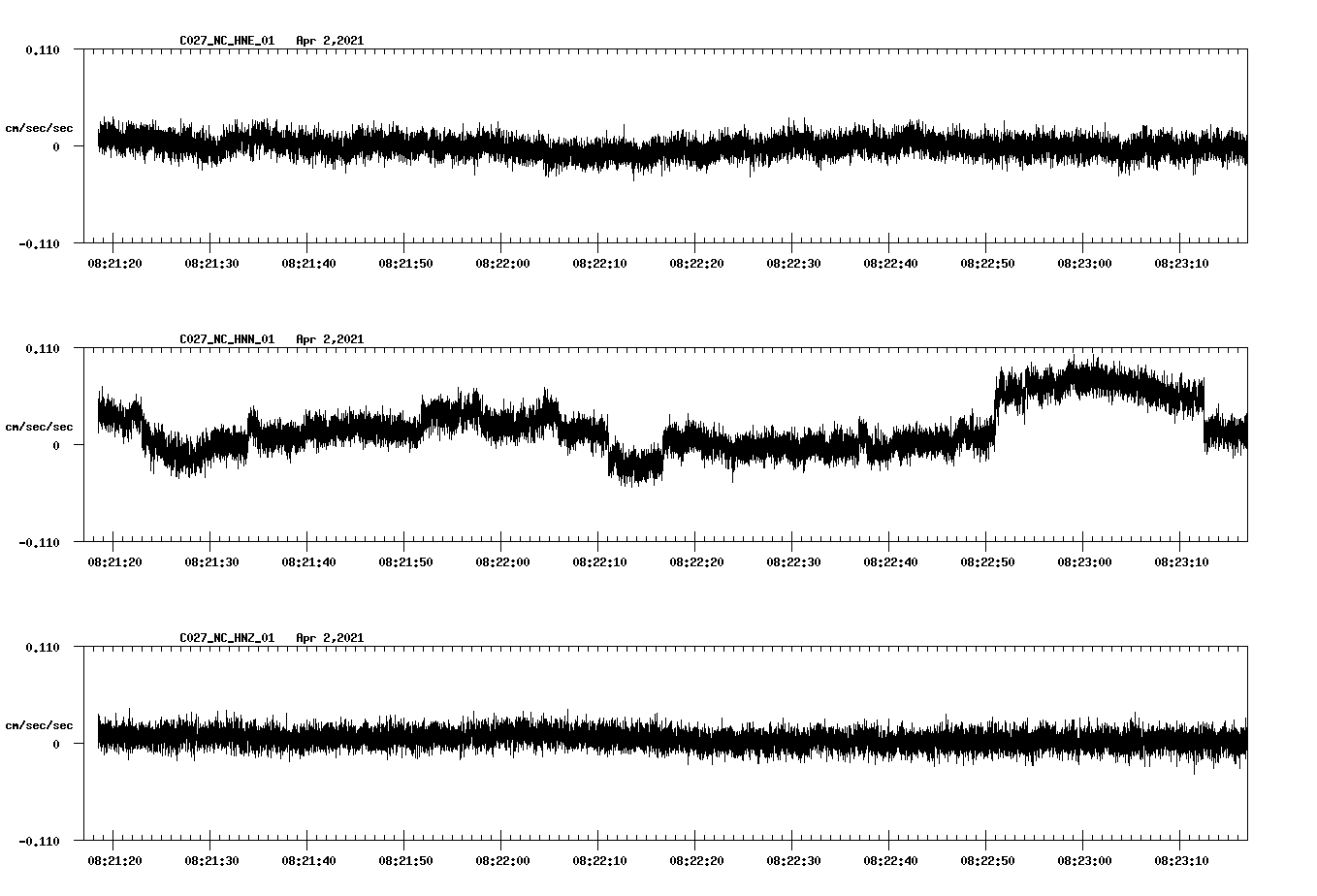Select the C027_NC_HNE_01 channel label
This screenshot has height=896, width=1317.
pyautogui.click(x=225, y=41)
